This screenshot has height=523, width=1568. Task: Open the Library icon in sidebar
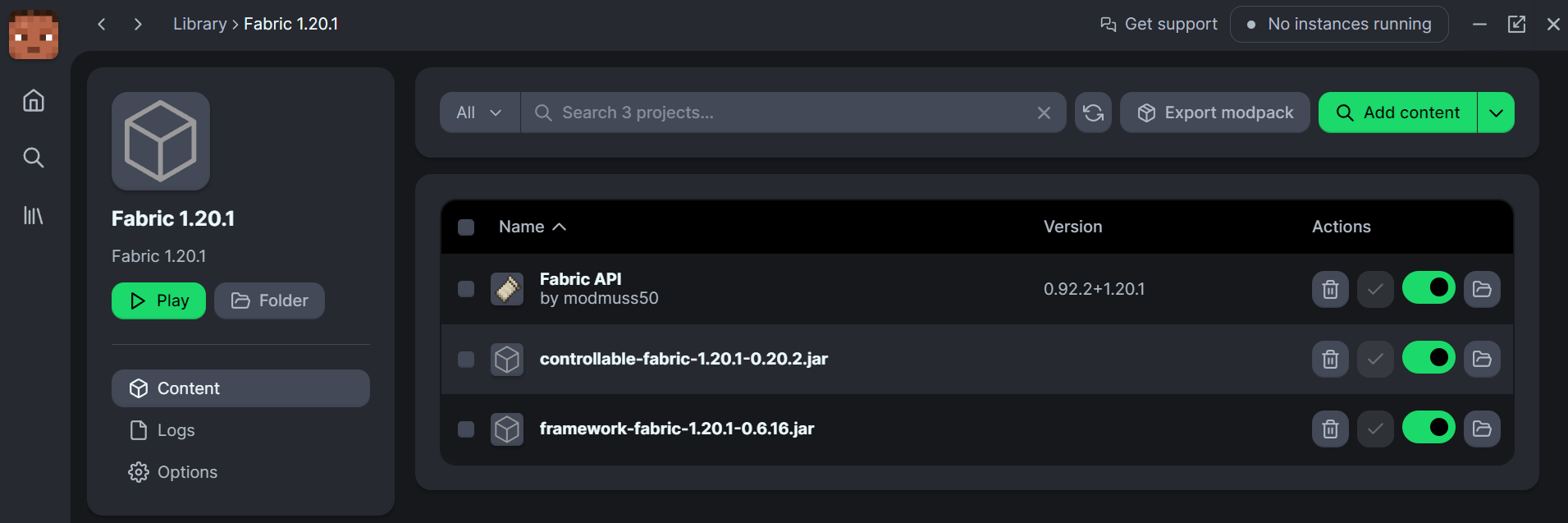pos(34,215)
